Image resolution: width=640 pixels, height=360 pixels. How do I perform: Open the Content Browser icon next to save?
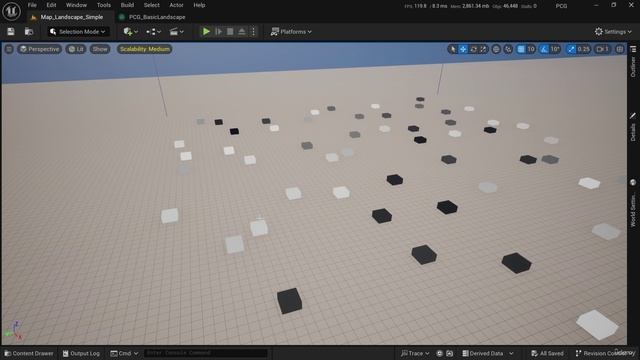(x=29, y=31)
